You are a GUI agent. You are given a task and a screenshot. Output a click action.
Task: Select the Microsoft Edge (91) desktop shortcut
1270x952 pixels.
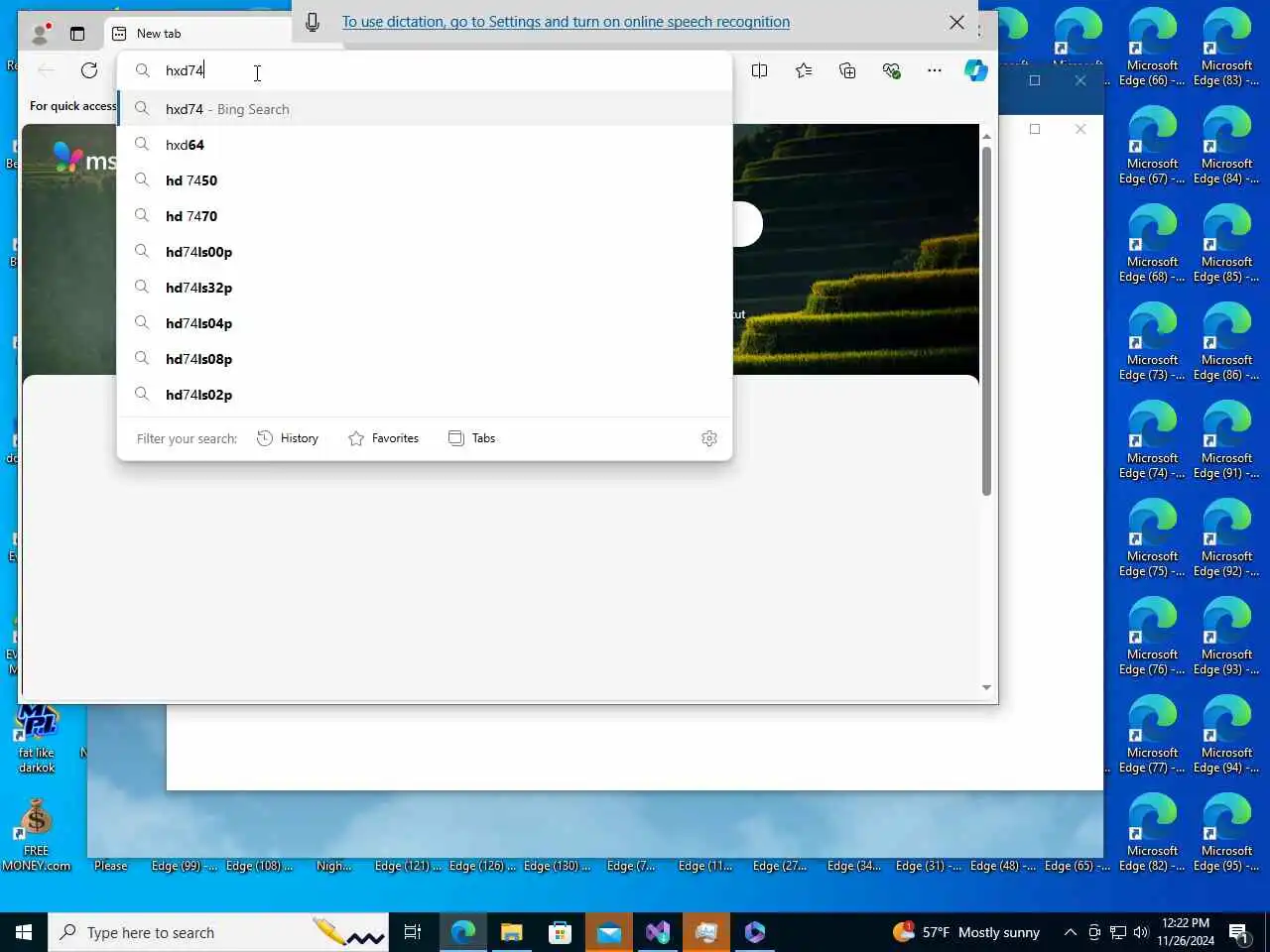(1226, 440)
